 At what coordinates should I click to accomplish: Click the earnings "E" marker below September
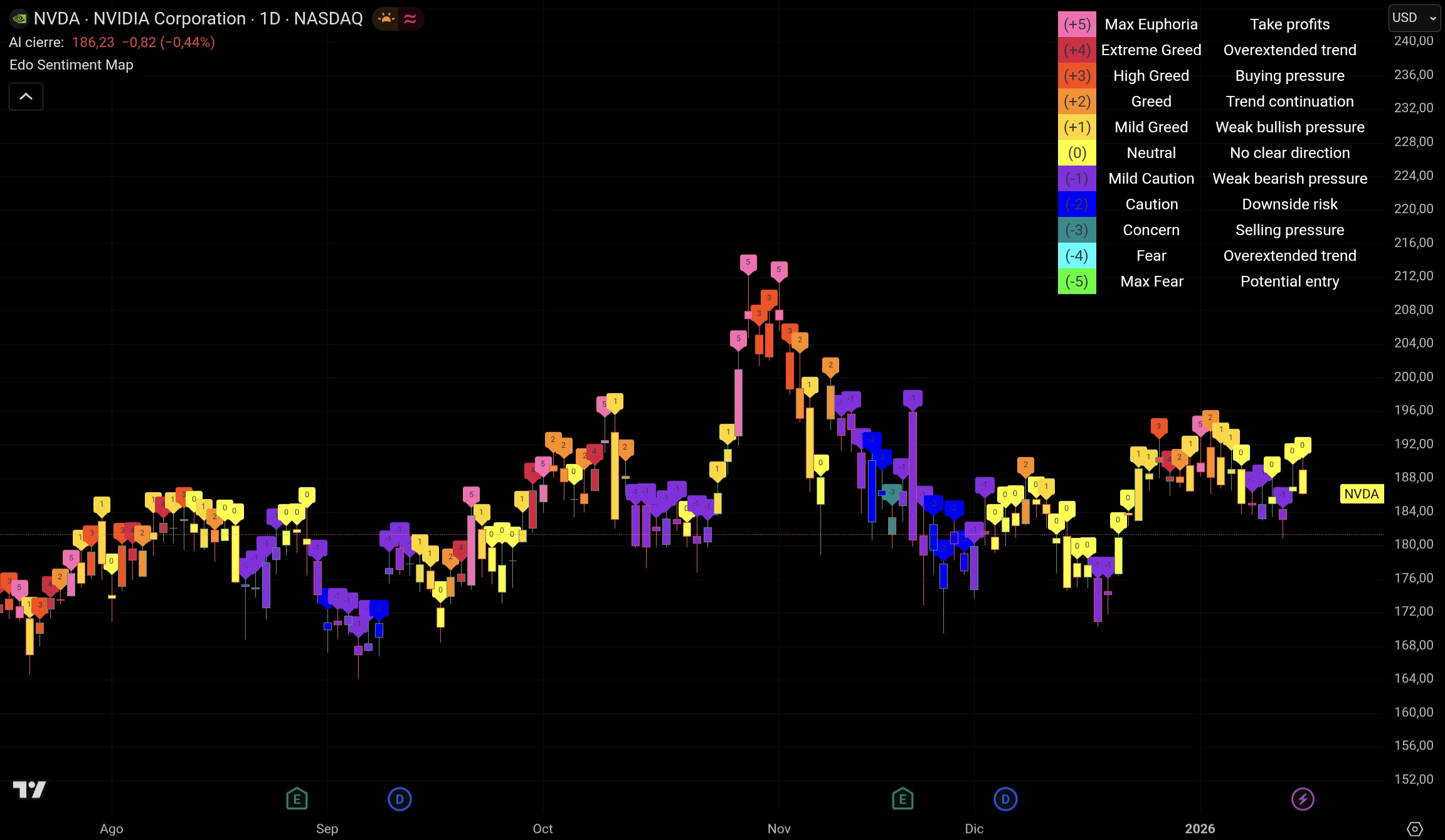click(x=296, y=799)
